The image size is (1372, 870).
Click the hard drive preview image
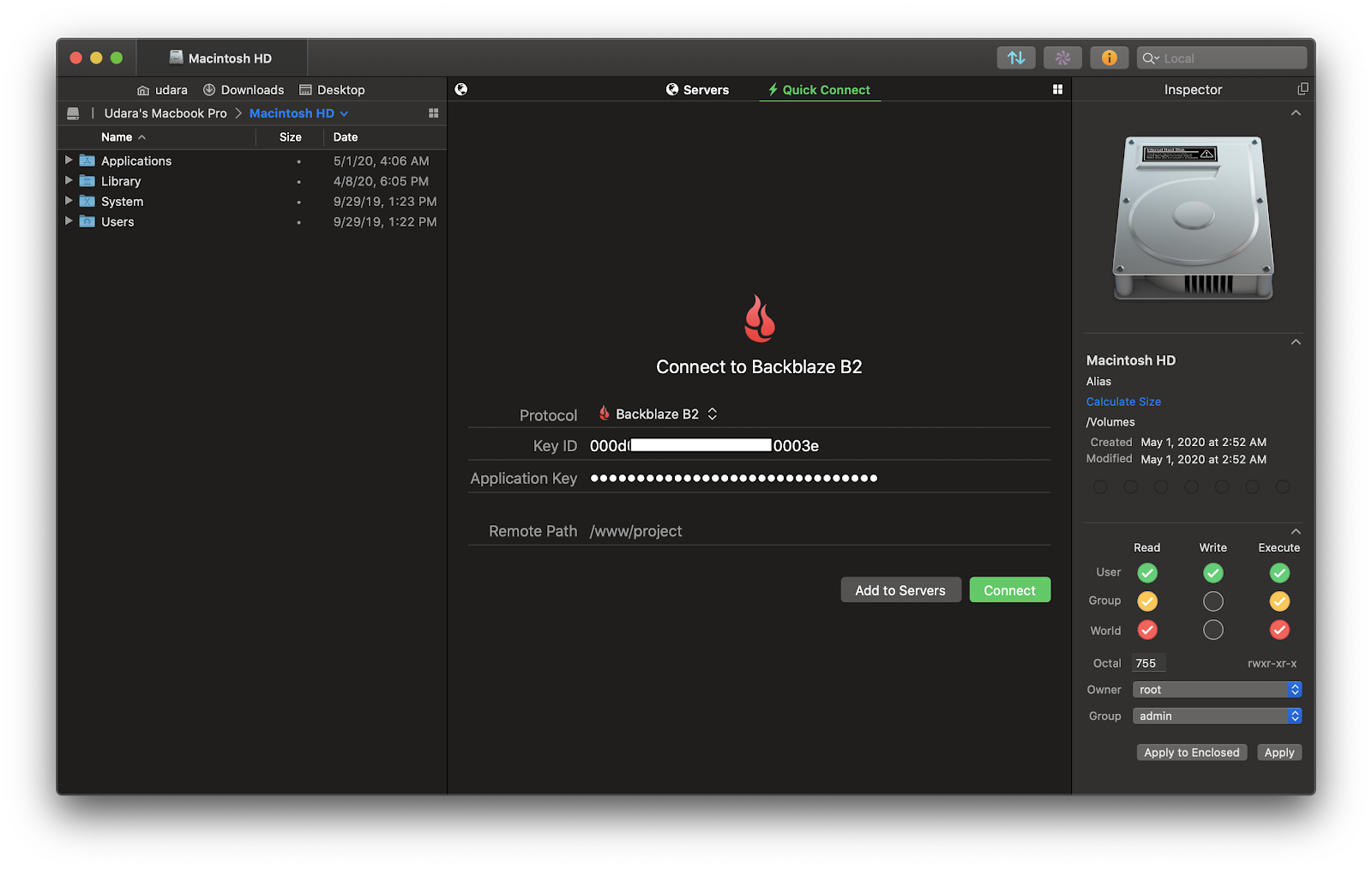coord(1193,218)
